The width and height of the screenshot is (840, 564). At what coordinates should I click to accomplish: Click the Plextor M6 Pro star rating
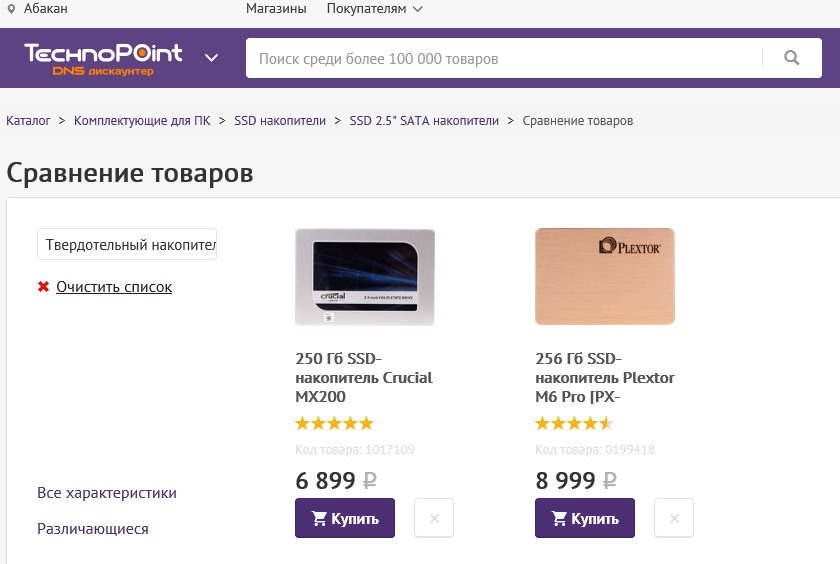click(574, 424)
